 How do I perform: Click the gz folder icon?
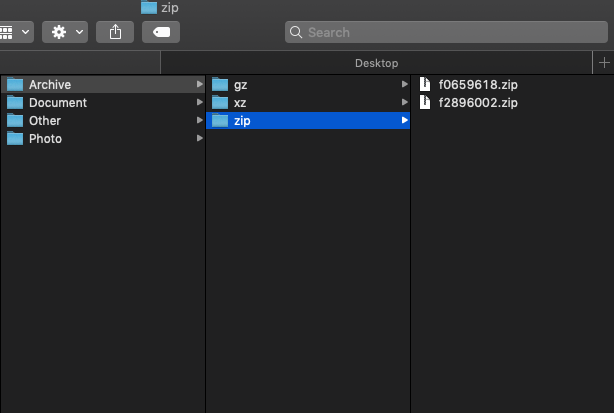pos(220,84)
